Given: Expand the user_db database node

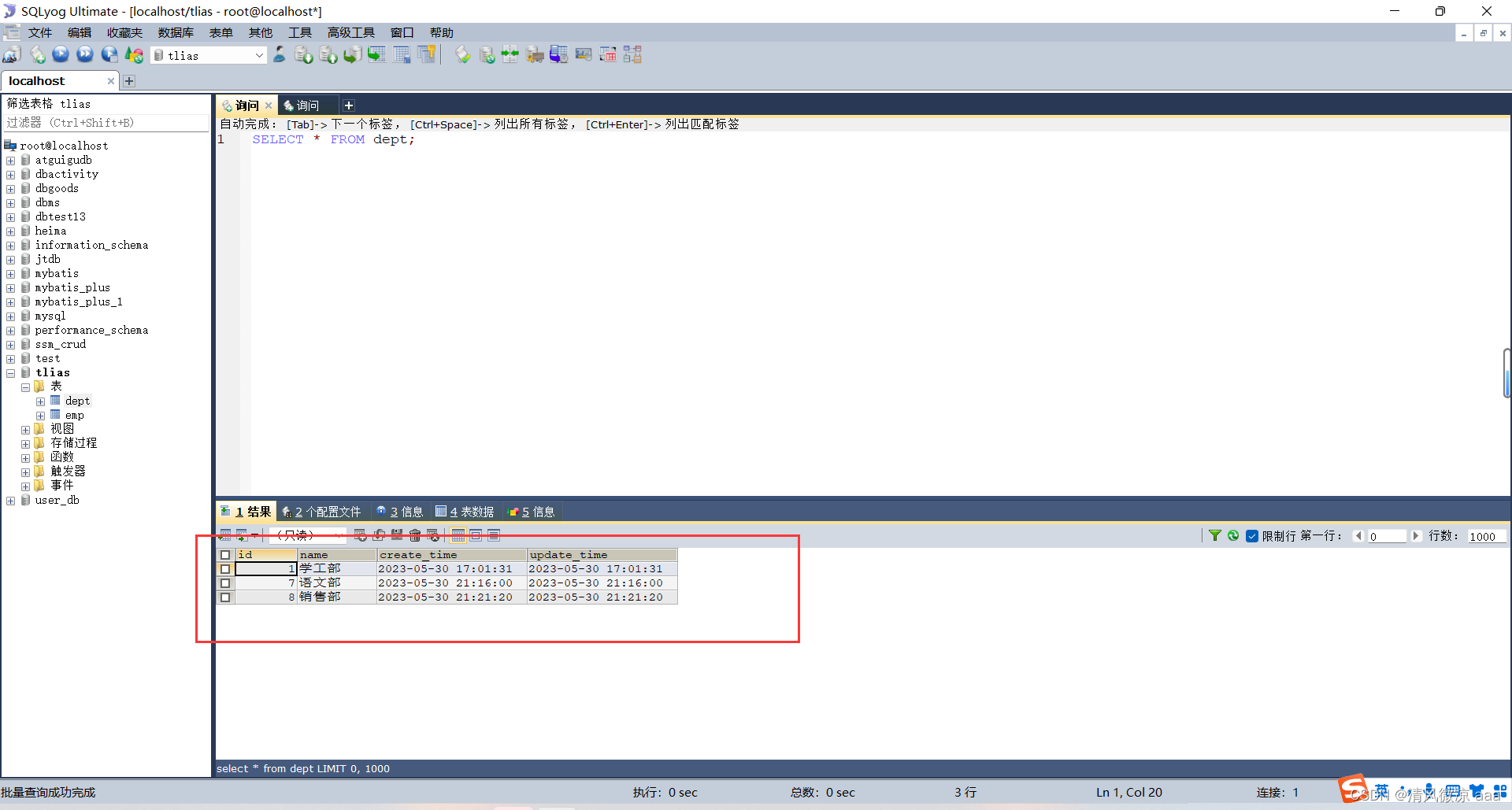Looking at the screenshot, I should (11, 501).
